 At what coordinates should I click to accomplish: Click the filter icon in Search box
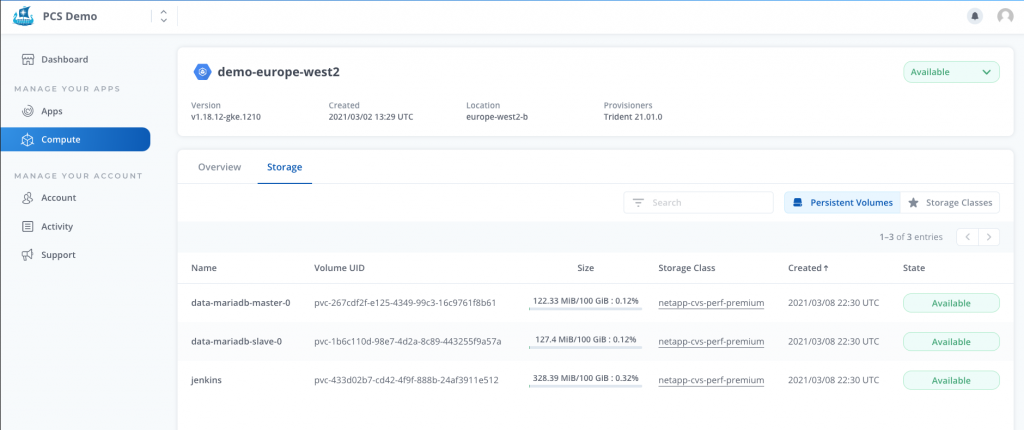click(638, 203)
